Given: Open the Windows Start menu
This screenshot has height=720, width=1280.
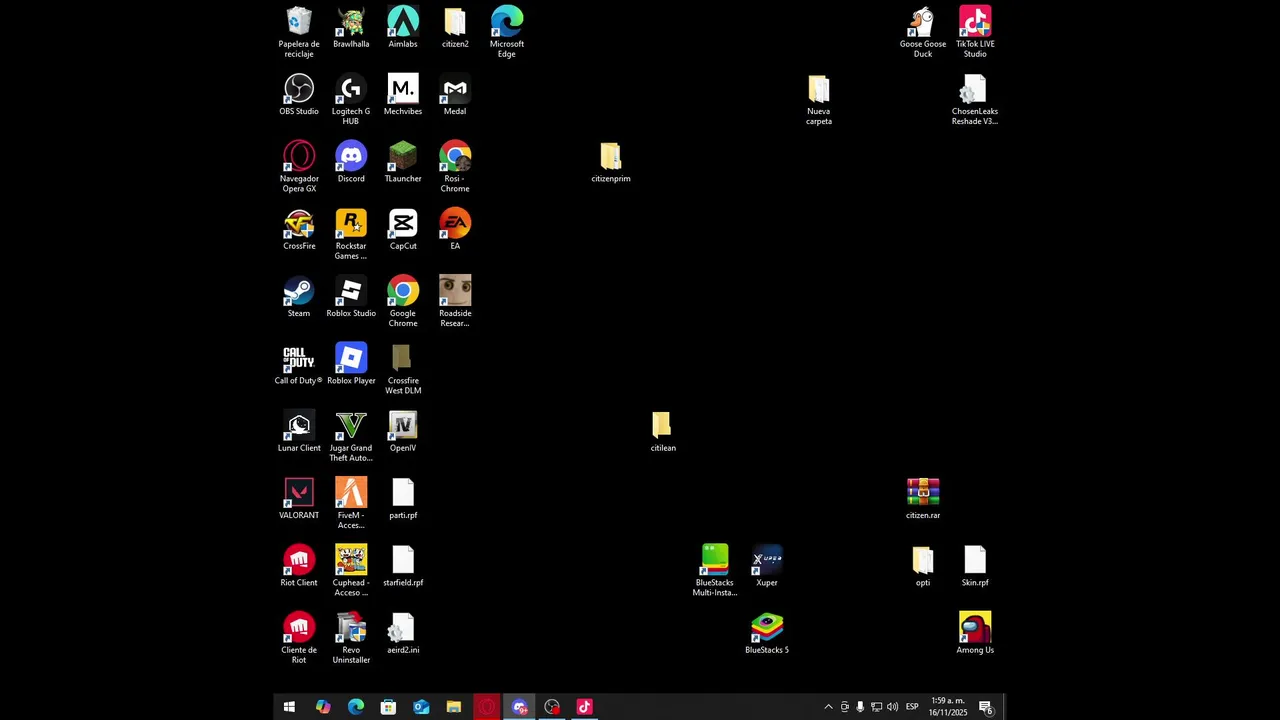Looking at the screenshot, I should click(x=289, y=707).
